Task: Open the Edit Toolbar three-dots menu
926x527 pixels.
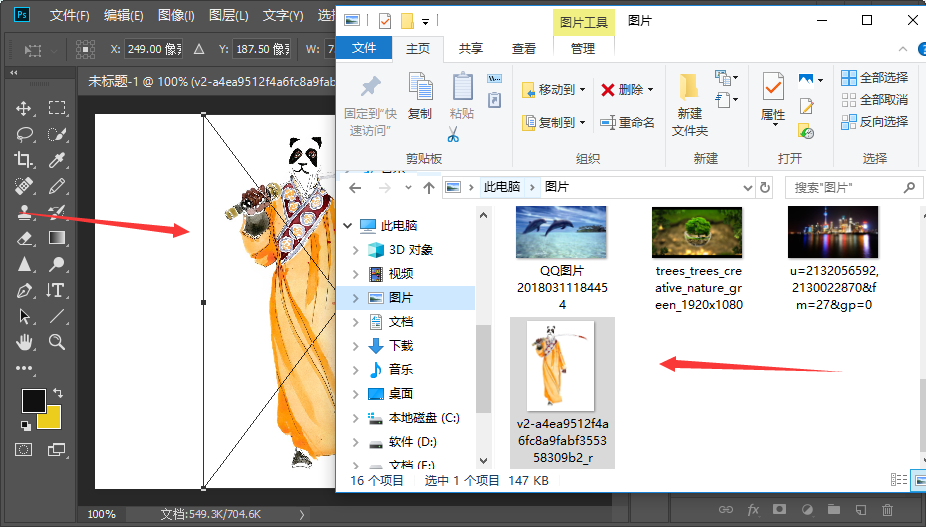Action: pos(24,368)
